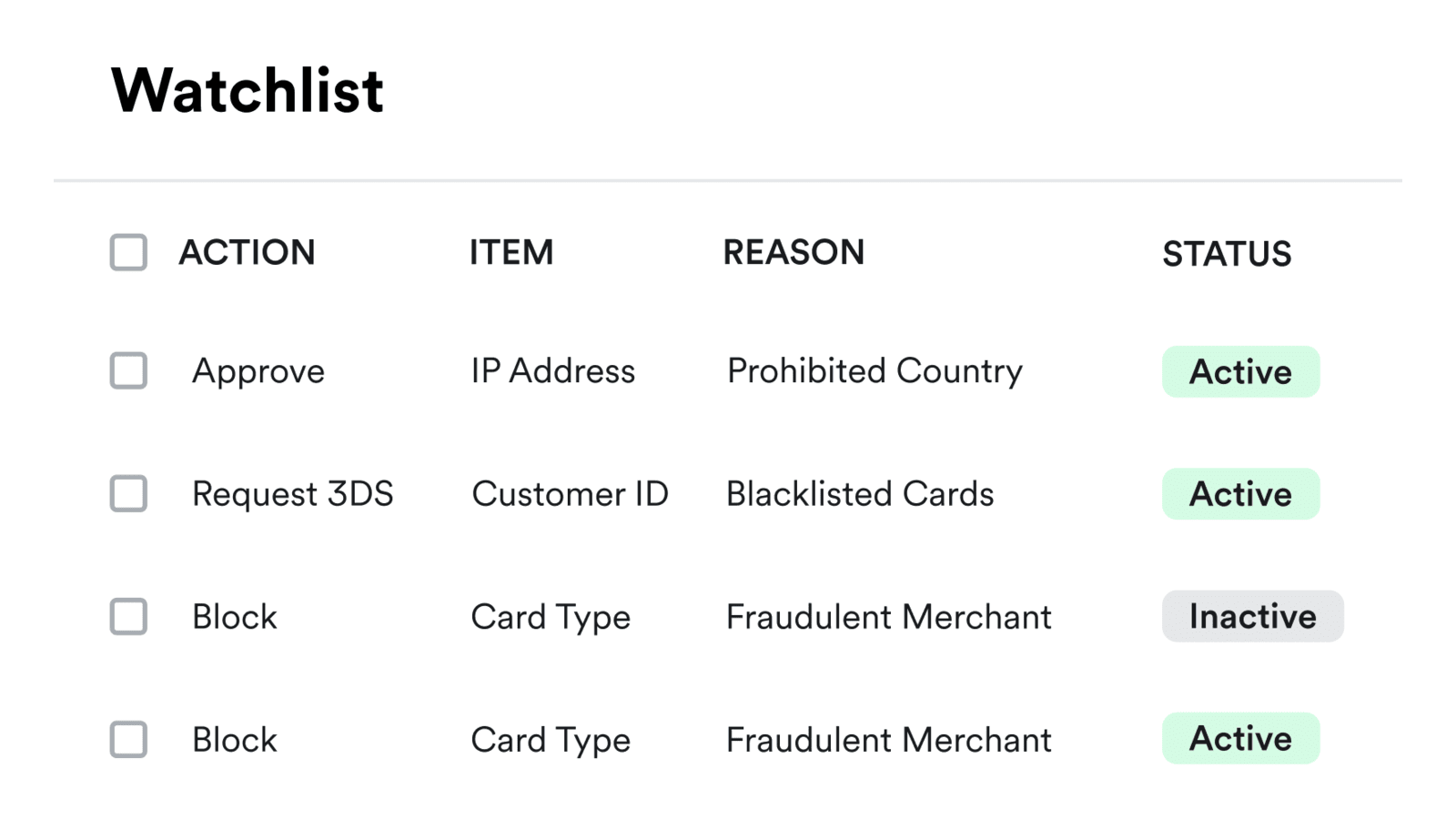This screenshot has height=819, width=1456.
Task: Toggle the Active status for Request 3DS
Action: tap(1240, 494)
